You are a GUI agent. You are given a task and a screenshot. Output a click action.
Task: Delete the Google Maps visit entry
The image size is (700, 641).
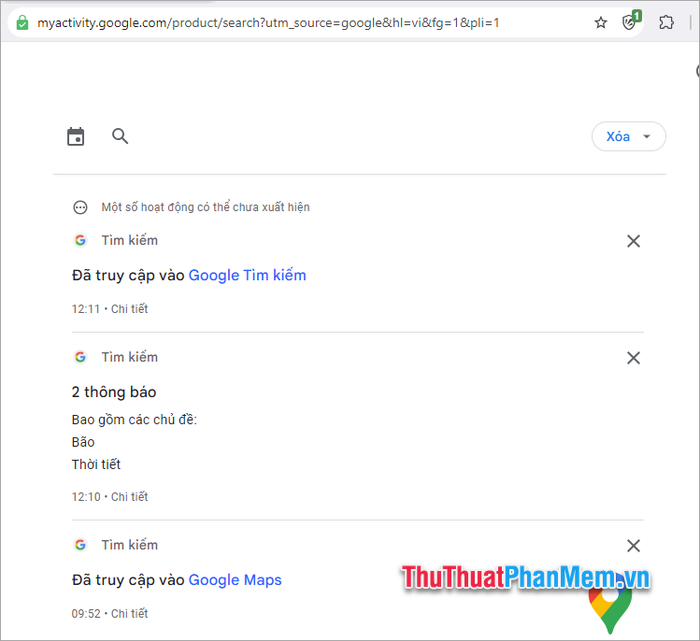[633, 545]
